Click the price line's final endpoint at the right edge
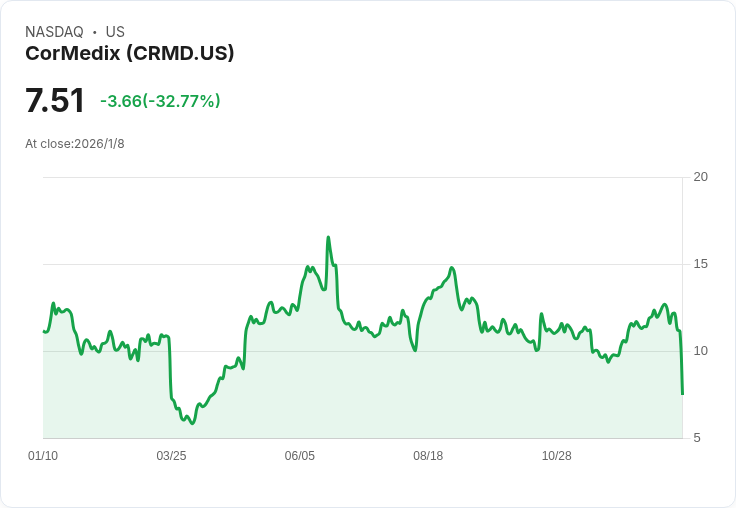Viewport: 736px width, 508px height. point(682,394)
